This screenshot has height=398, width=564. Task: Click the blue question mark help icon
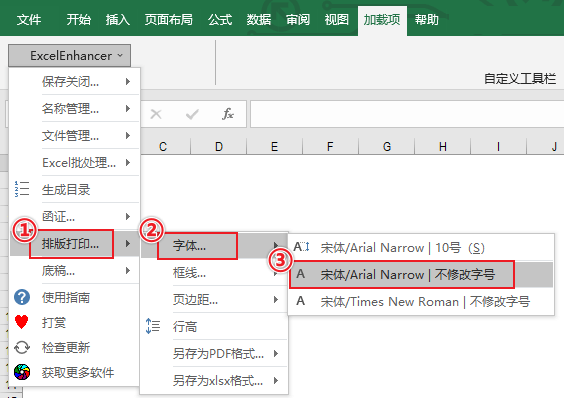22,297
